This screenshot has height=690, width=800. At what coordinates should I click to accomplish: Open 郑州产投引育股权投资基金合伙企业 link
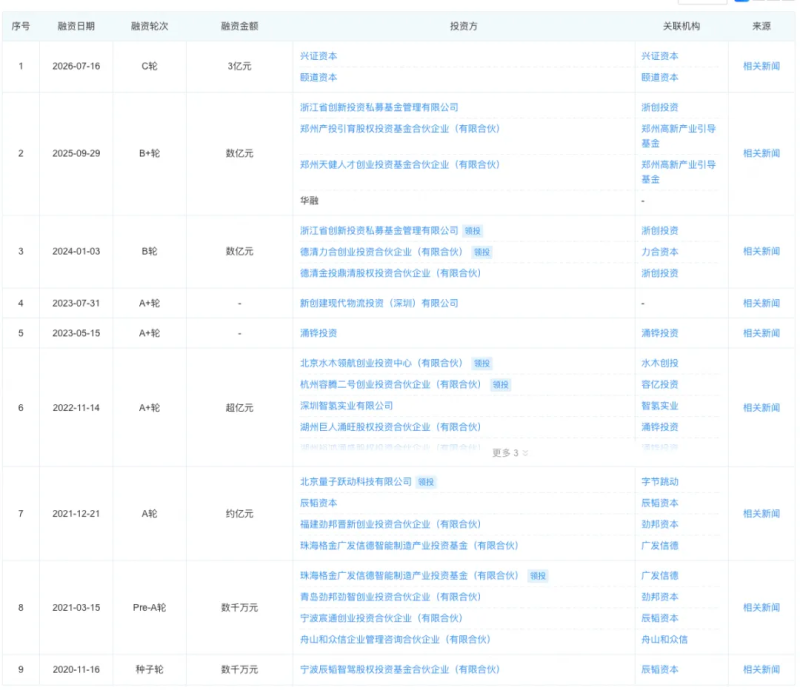pyautogui.click(x=400, y=129)
